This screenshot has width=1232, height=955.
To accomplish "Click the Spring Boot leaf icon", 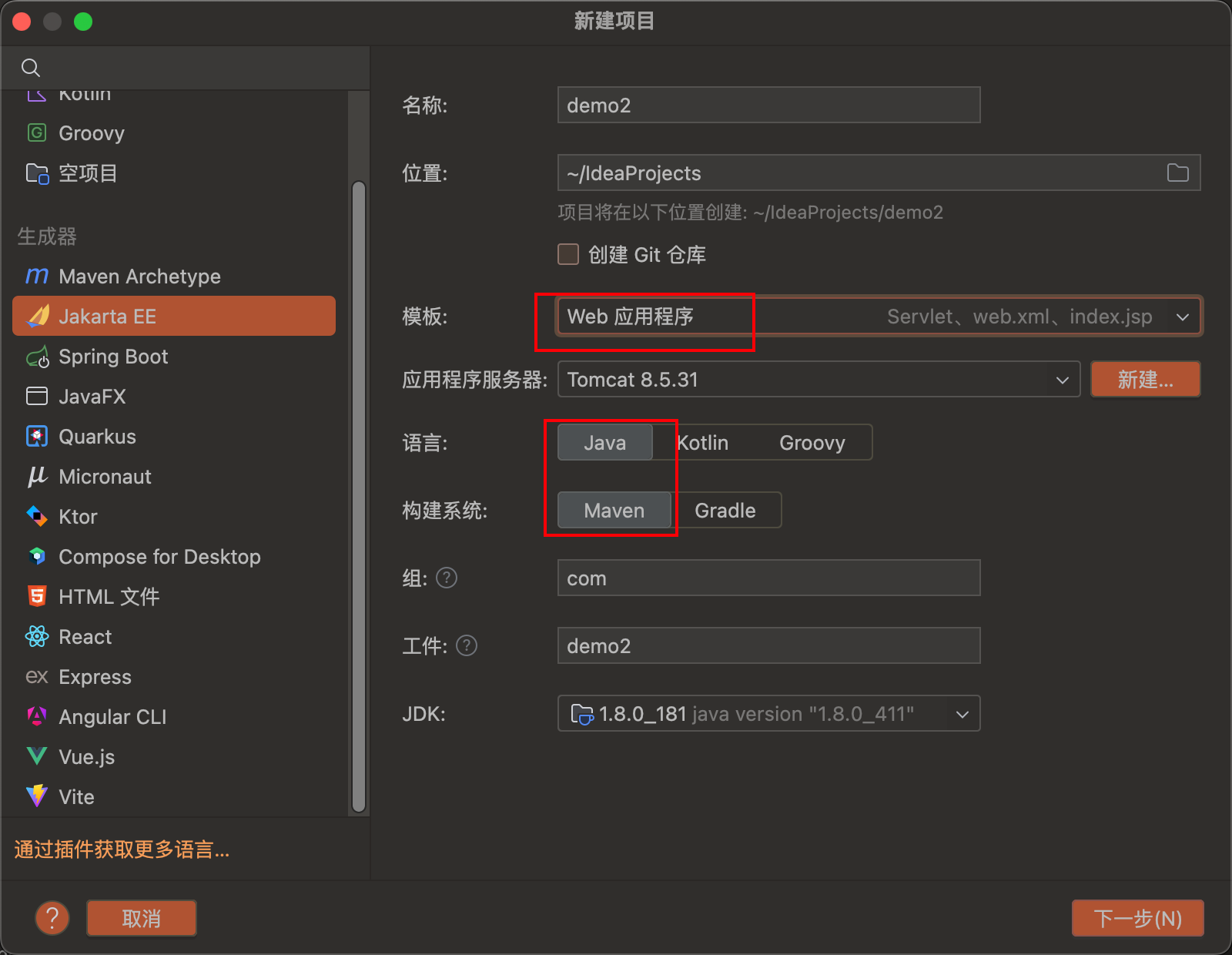I will pyautogui.click(x=38, y=357).
